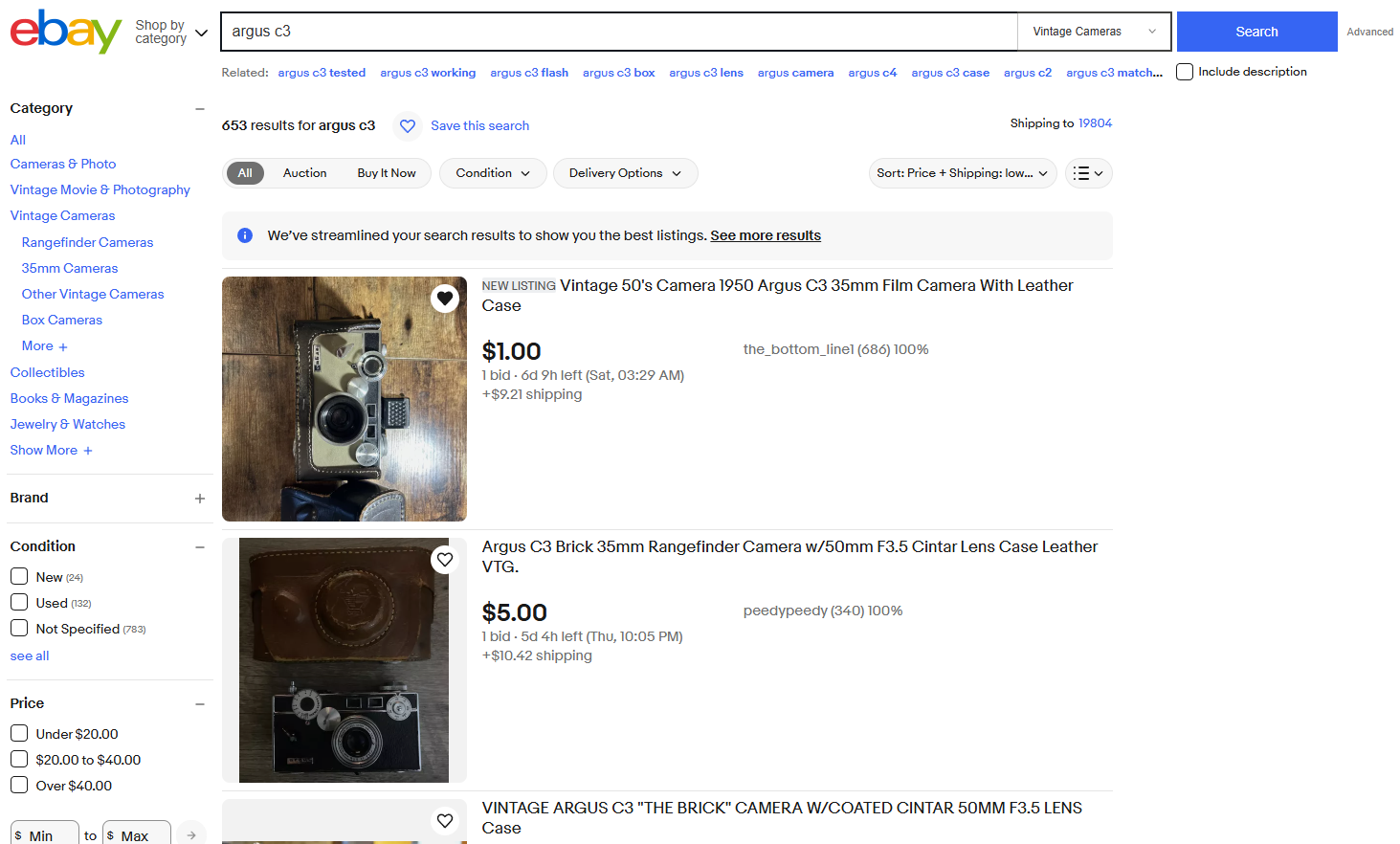Open the Vintage Cameras category selector

coord(1094,32)
